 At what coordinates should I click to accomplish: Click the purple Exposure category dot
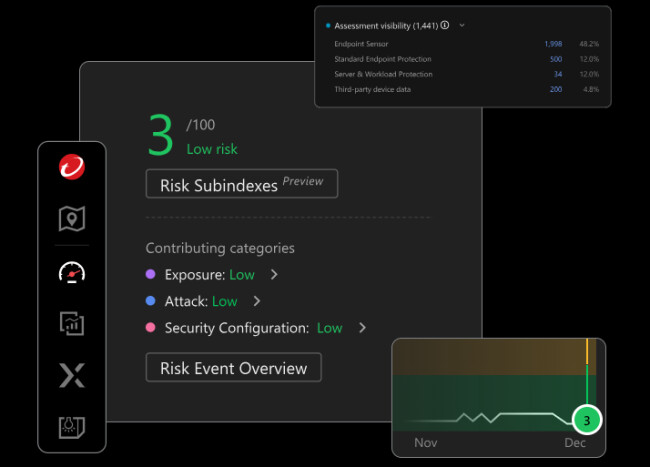coord(151,274)
